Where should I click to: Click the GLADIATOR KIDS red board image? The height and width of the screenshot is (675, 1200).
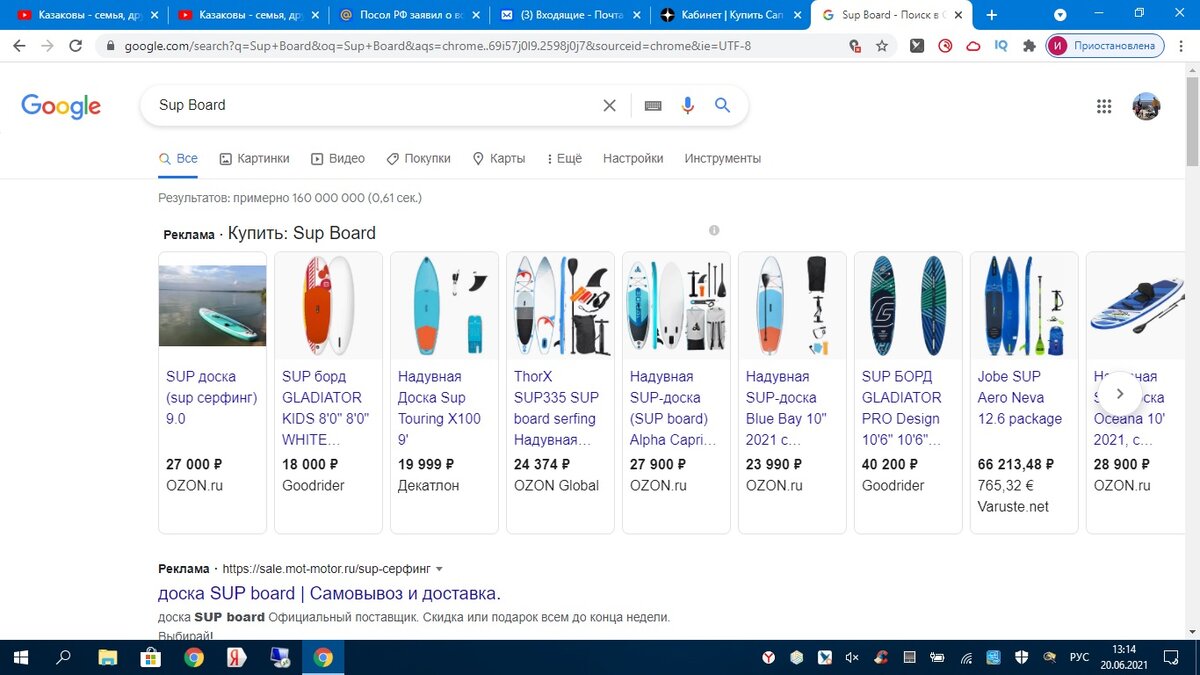(328, 305)
